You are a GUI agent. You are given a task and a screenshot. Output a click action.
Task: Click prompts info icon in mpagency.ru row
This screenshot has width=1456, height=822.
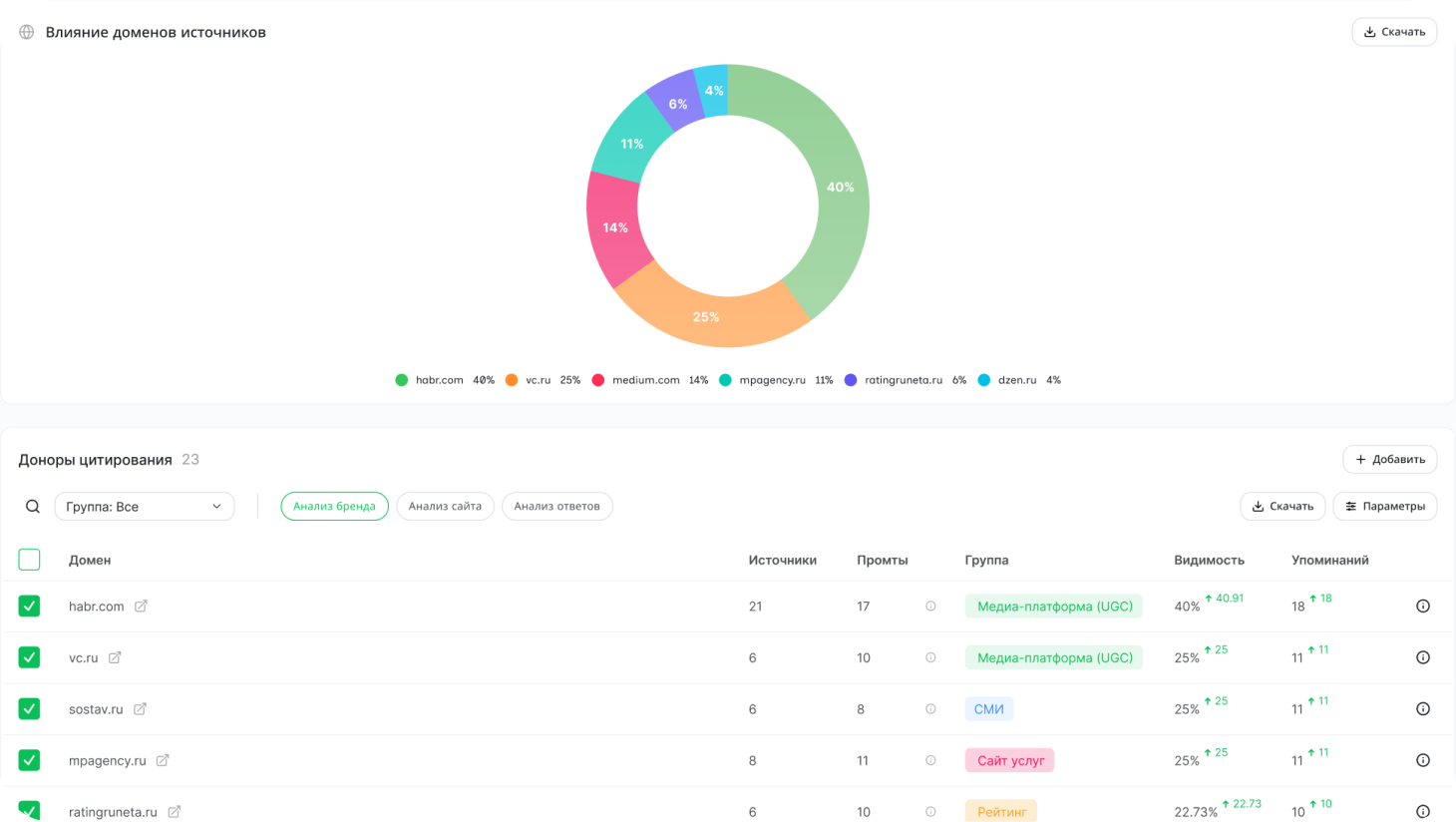point(930,760)
